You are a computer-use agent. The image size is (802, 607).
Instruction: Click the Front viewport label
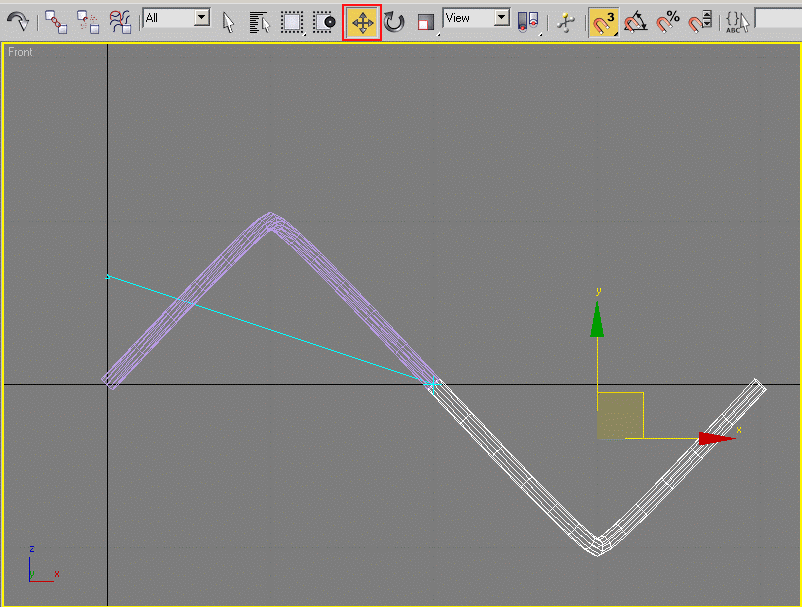click(20, 52)
